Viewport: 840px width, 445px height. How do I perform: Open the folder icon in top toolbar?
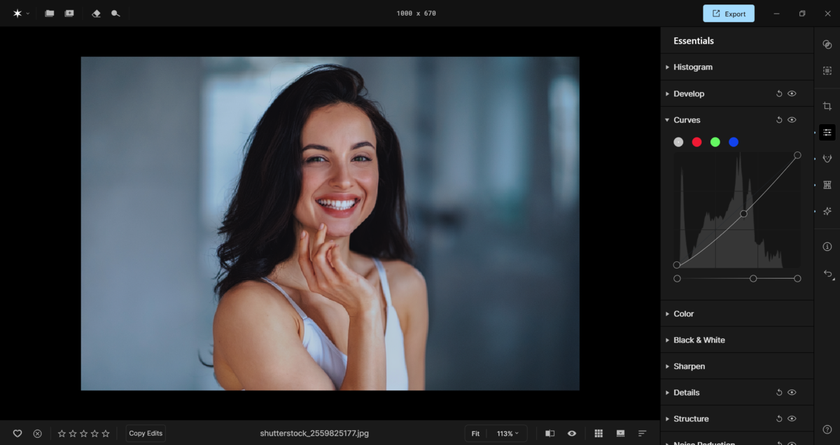click(49, 14)
